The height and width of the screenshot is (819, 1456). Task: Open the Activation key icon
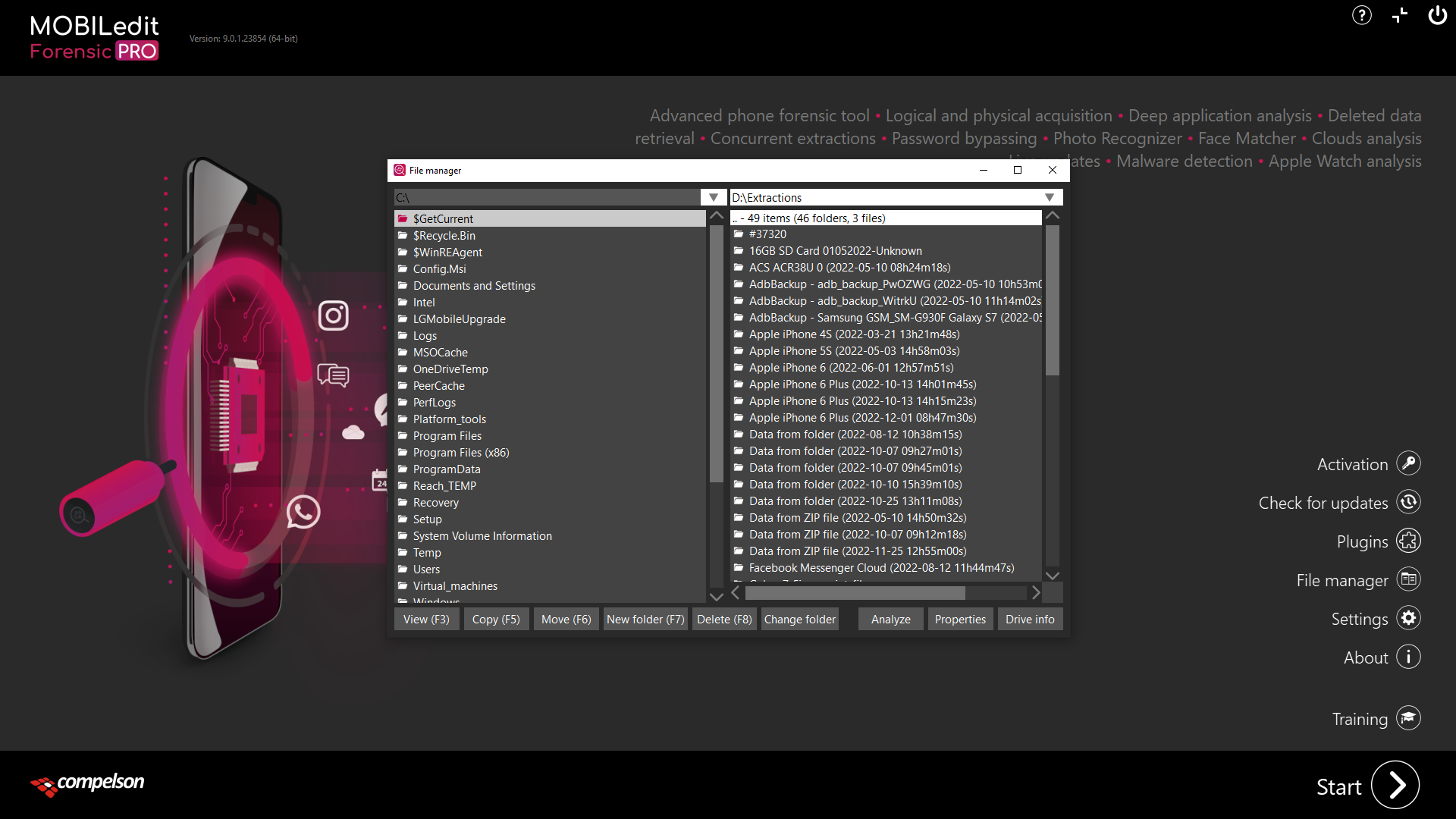1408,463
